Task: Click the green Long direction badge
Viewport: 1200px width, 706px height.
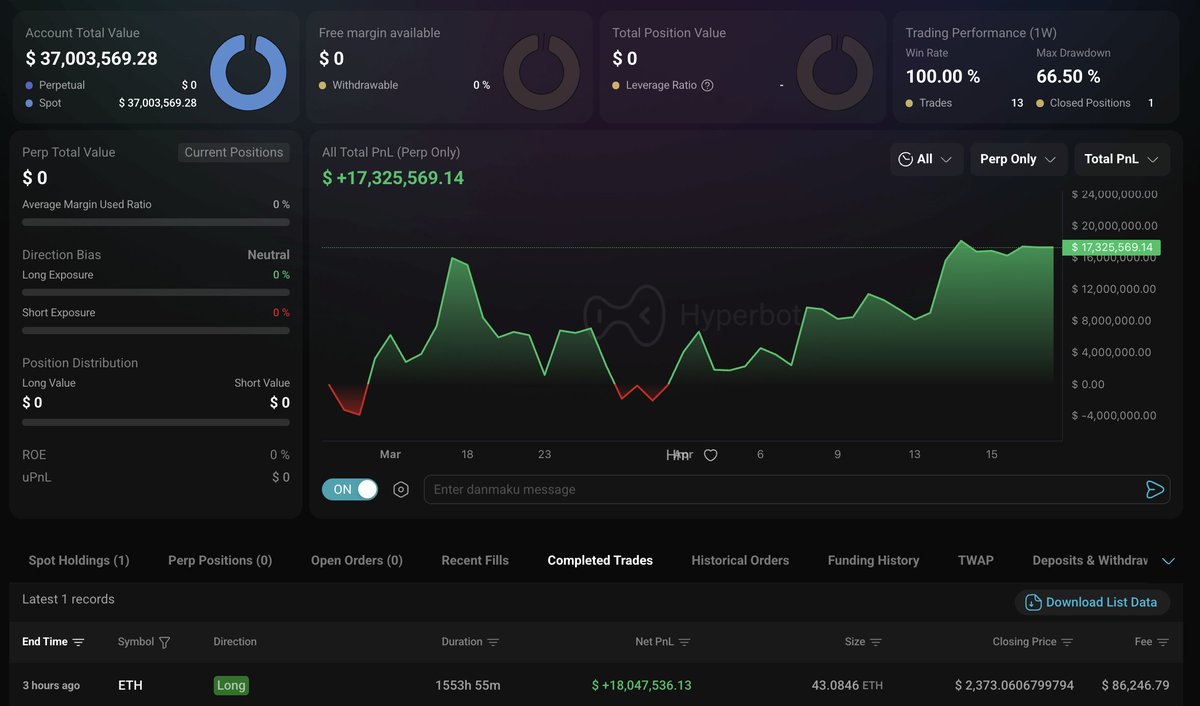Action: pyautogui.click(x=231, y=685)
